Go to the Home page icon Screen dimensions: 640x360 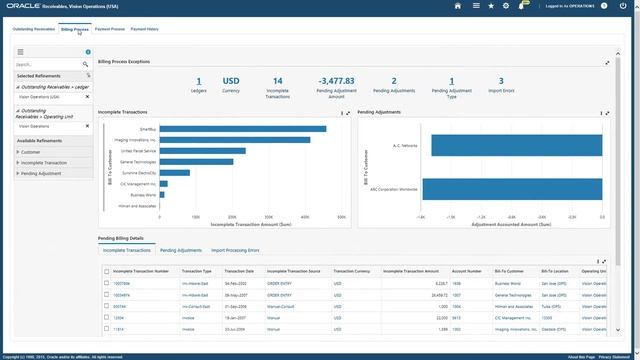[458, 6]
